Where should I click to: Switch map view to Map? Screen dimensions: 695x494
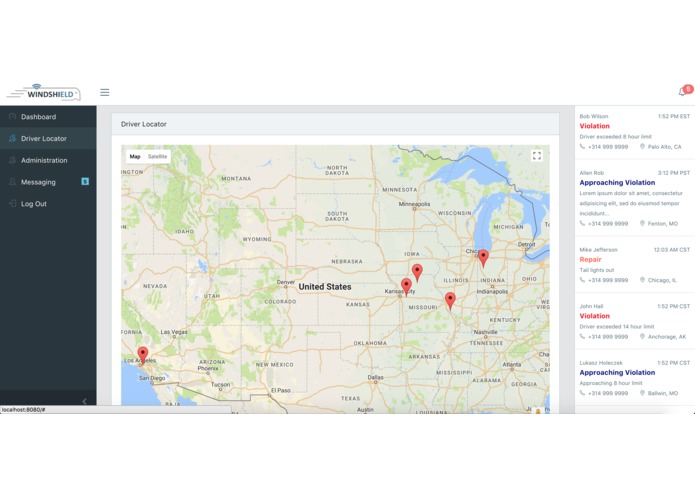135,156
